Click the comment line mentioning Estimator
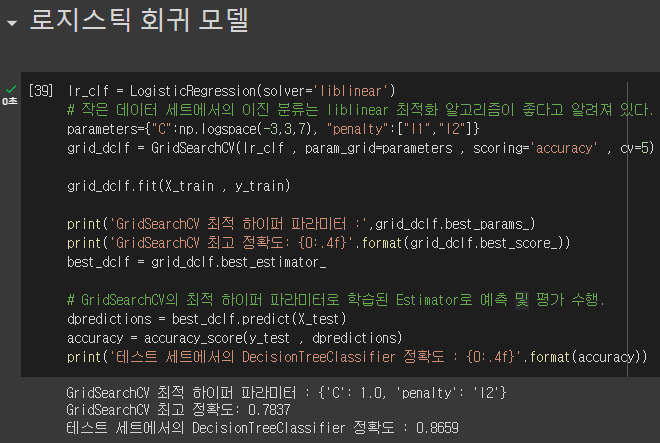The image size is (660, 443). pos(335,300)
